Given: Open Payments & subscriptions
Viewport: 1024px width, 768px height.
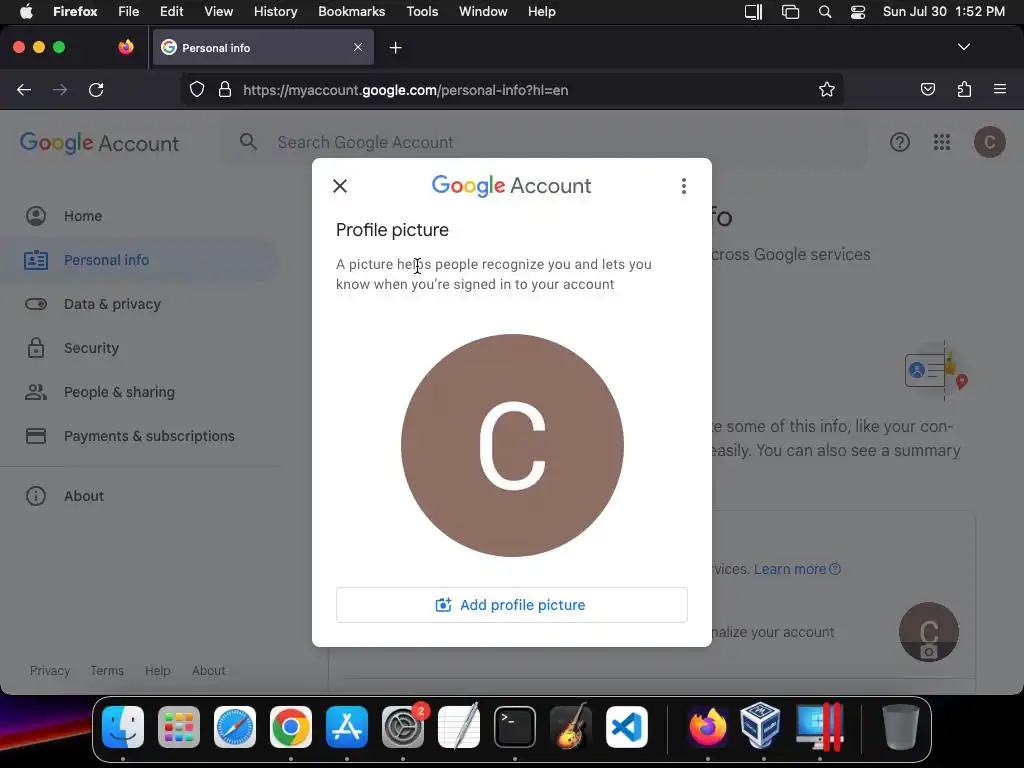Looking at the screenshot, I should tap(149, 436).
